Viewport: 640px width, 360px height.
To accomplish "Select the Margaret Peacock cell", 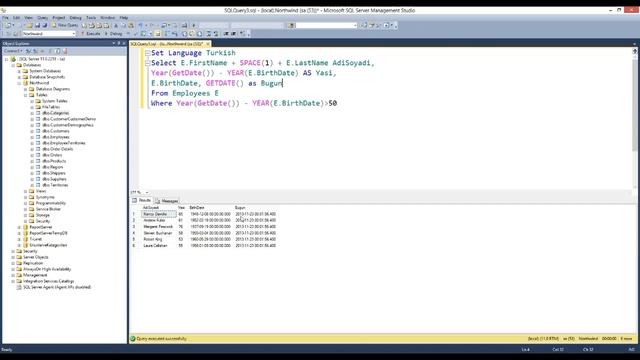I will click(159, 227).
